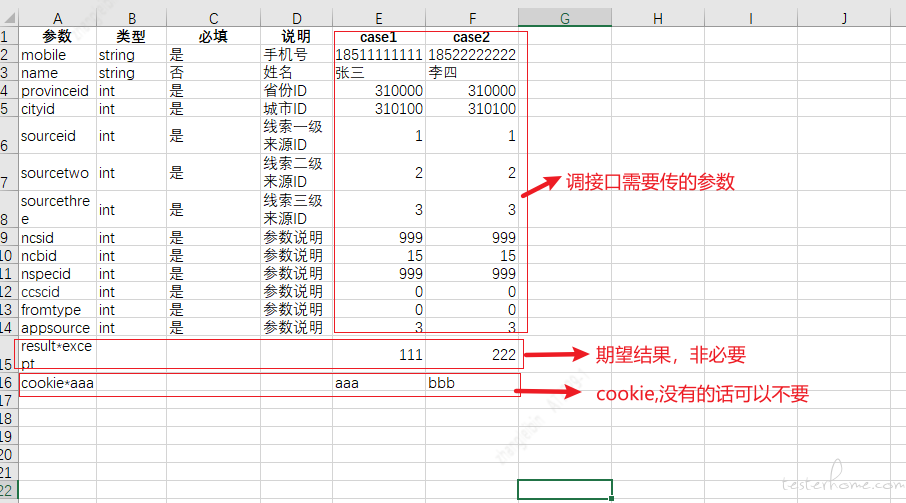Click cell containing '参数' header
Screen dimensions: 906x503
click(x=57, y=36)
